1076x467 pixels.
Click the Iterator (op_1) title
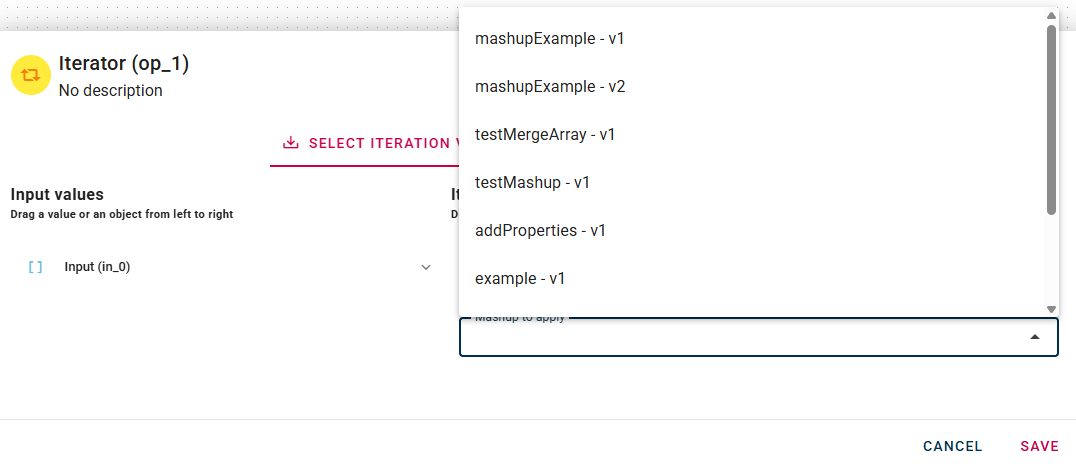click(x=124, y=64)
